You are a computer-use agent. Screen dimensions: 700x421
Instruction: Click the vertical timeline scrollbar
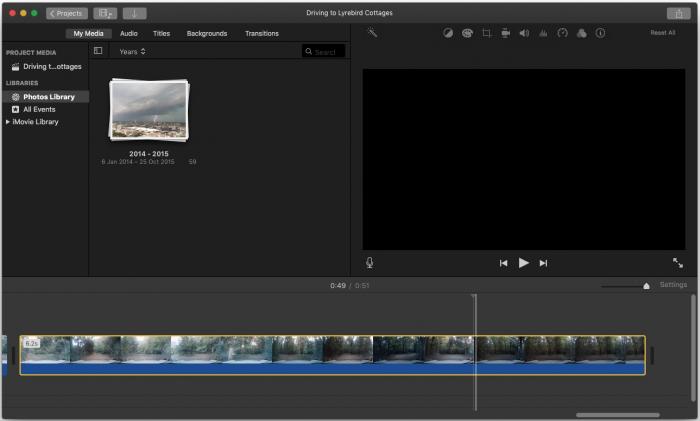tap(693, 348)
